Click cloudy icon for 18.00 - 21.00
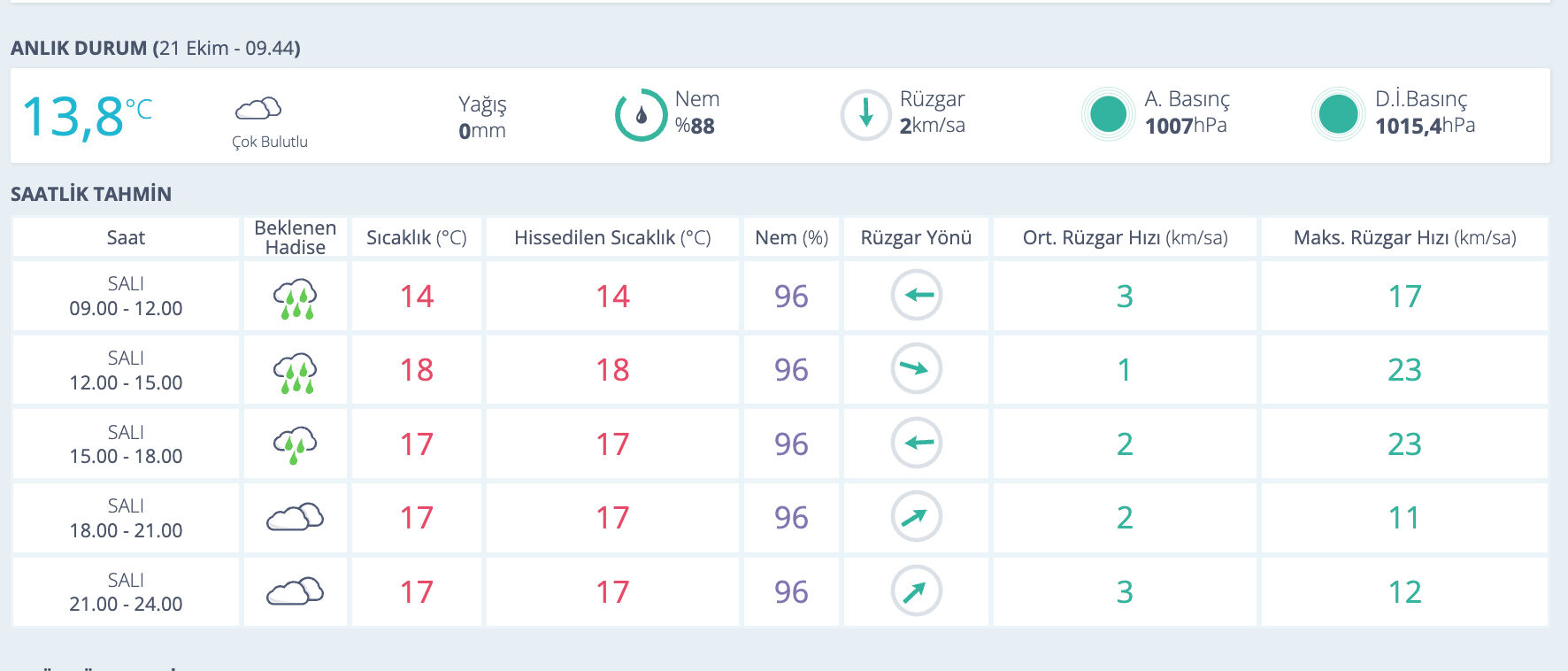This screenshot has height=671, width=1568. (x=296, y=517)
